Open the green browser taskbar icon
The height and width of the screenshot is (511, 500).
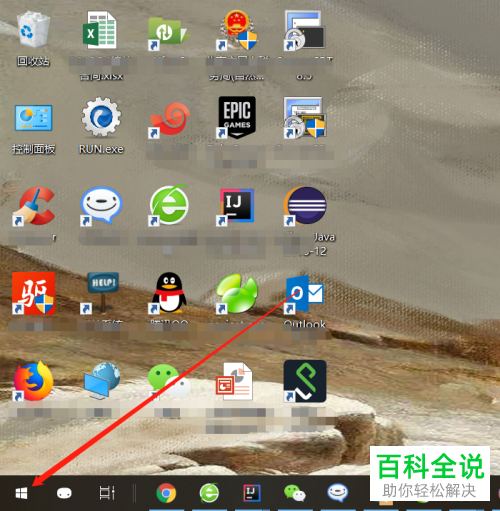point(209,493)
